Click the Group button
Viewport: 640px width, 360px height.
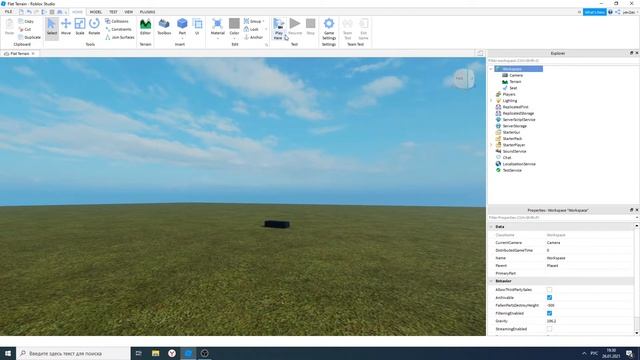tap(252, 21)
